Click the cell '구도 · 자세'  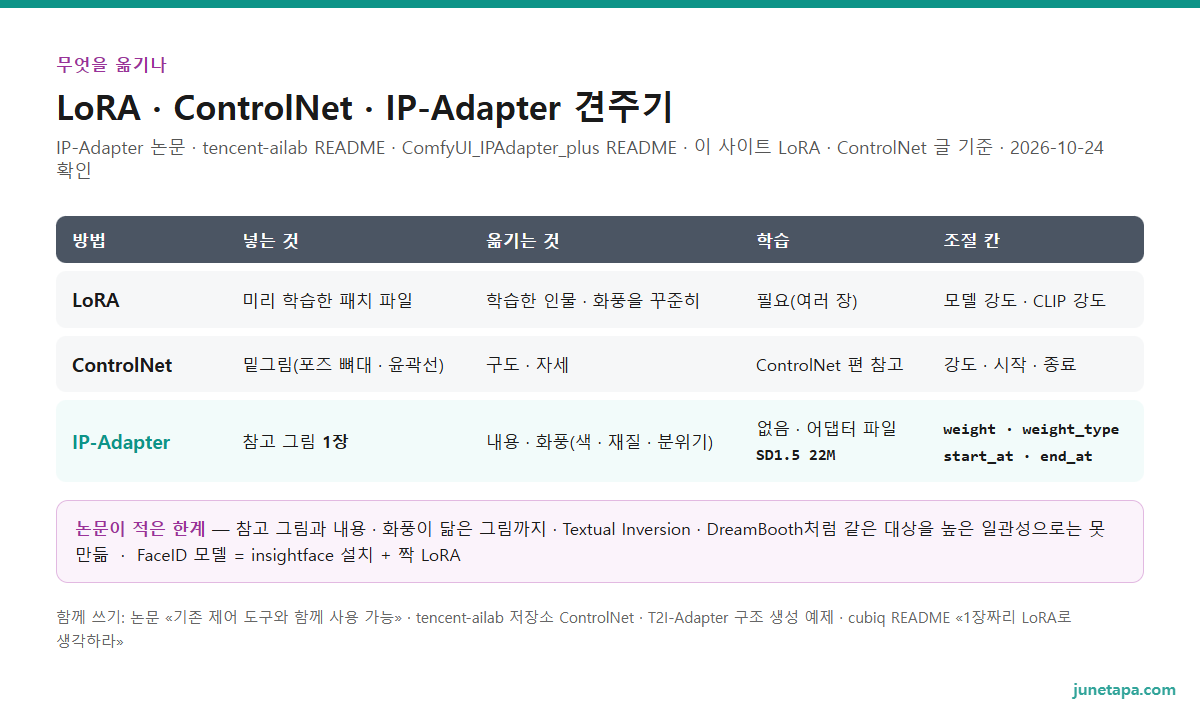pyautogui.click(x=528, y=365)
